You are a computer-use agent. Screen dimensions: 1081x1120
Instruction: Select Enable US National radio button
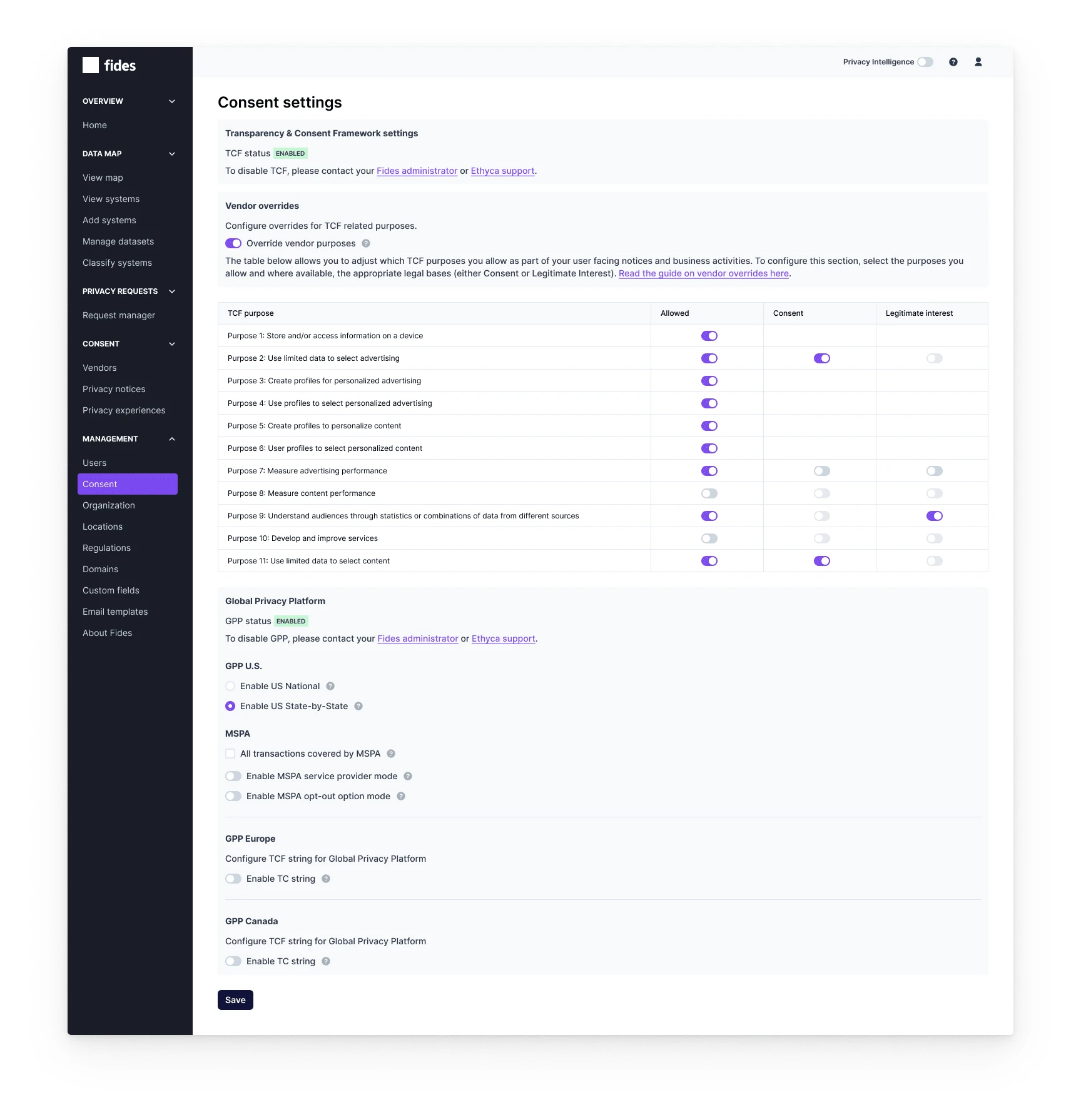coord(230,686)
